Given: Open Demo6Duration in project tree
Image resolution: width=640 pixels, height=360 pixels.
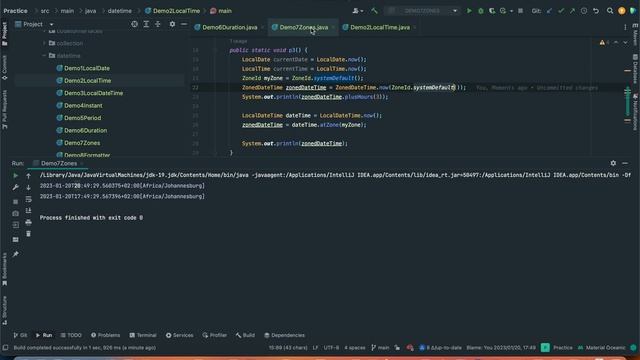Looking at the screenshot, I should coord(86,130).
